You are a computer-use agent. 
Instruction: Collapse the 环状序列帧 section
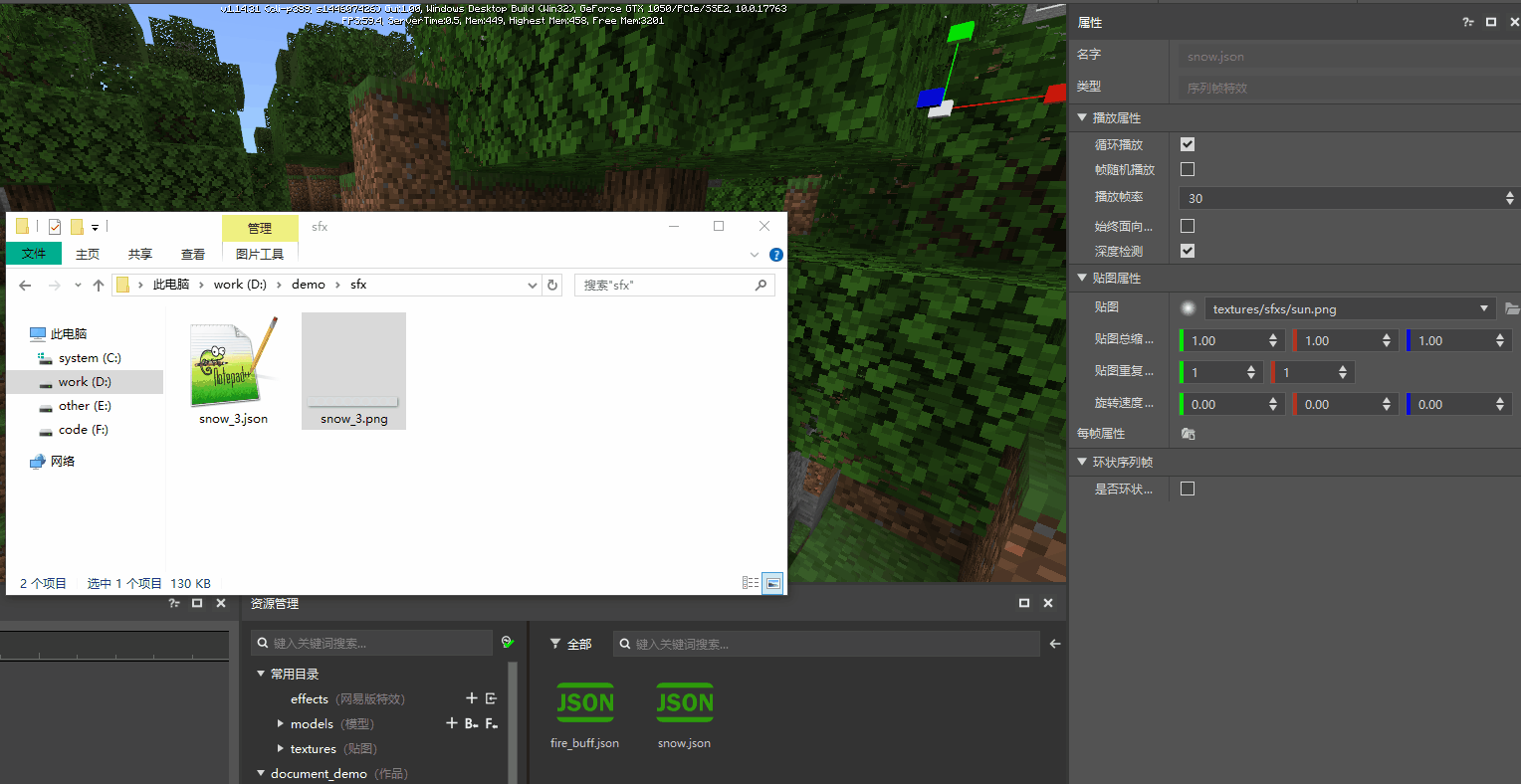pyautogui.click(x=1082, y=462)
